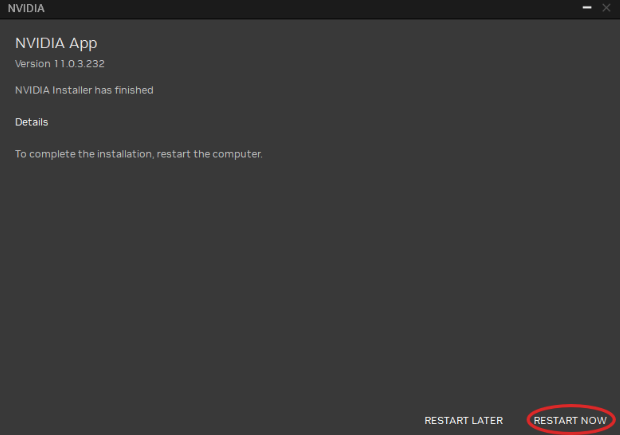Click the NVIDIA title in title bar
This screenshot has height=435, width=620.
[x=26, y=8]
